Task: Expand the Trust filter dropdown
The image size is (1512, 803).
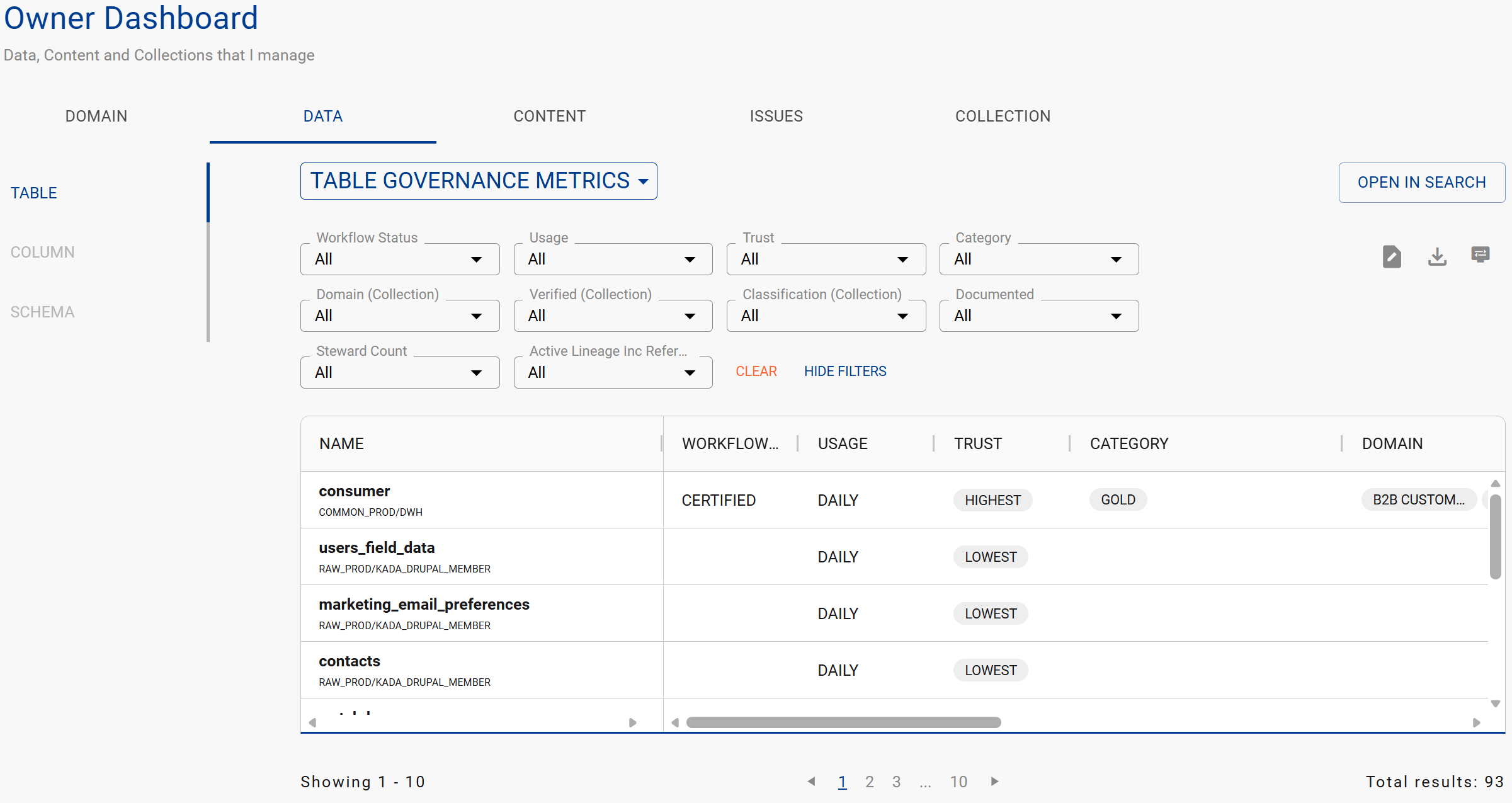Action: pos(826,259)
